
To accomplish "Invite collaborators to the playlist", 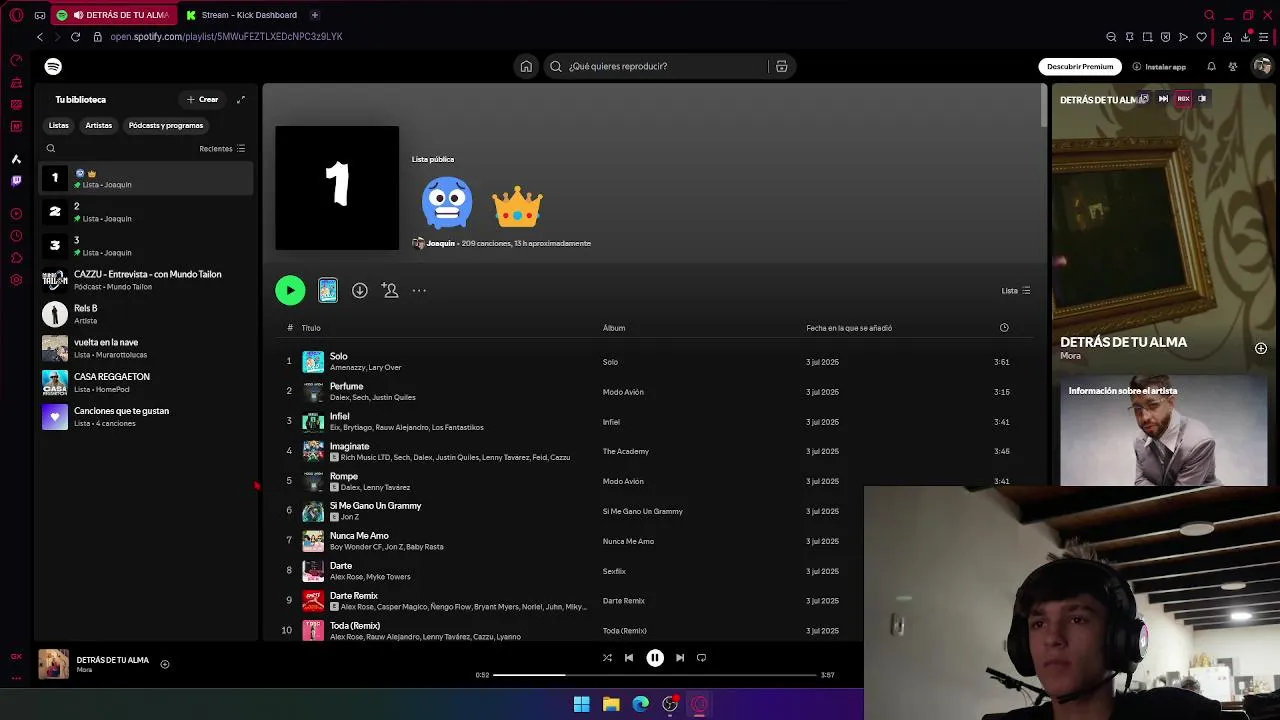I will (x=390, y=290).
